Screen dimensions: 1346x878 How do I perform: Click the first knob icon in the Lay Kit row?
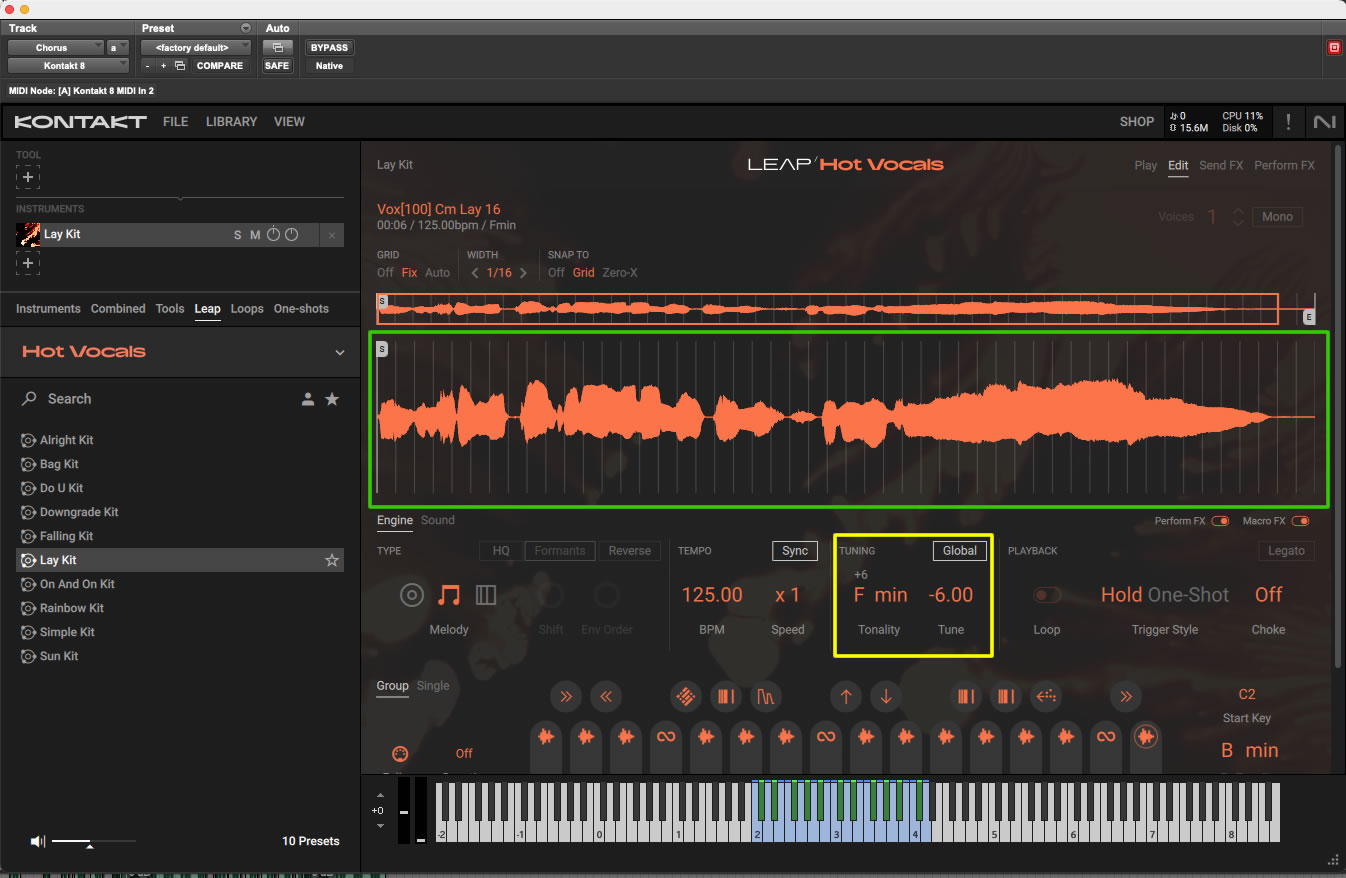tap(273, 235)
